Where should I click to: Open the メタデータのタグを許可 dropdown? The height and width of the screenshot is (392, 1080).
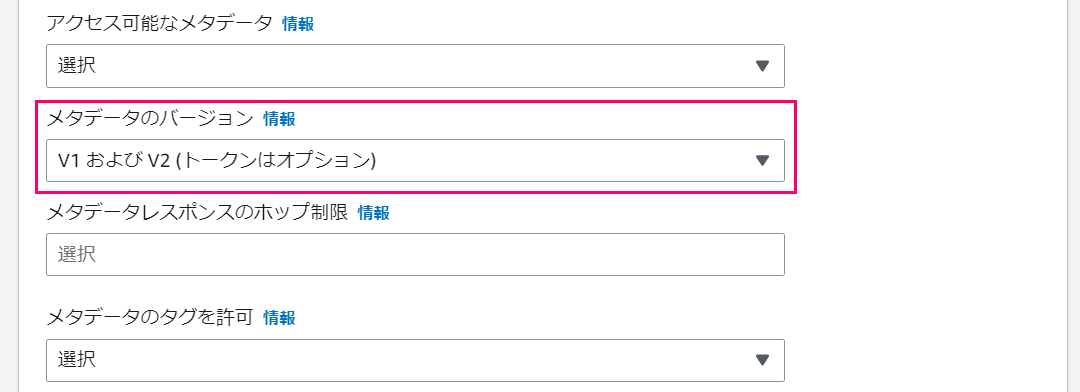pyautogui.click(x=415, y=360)
